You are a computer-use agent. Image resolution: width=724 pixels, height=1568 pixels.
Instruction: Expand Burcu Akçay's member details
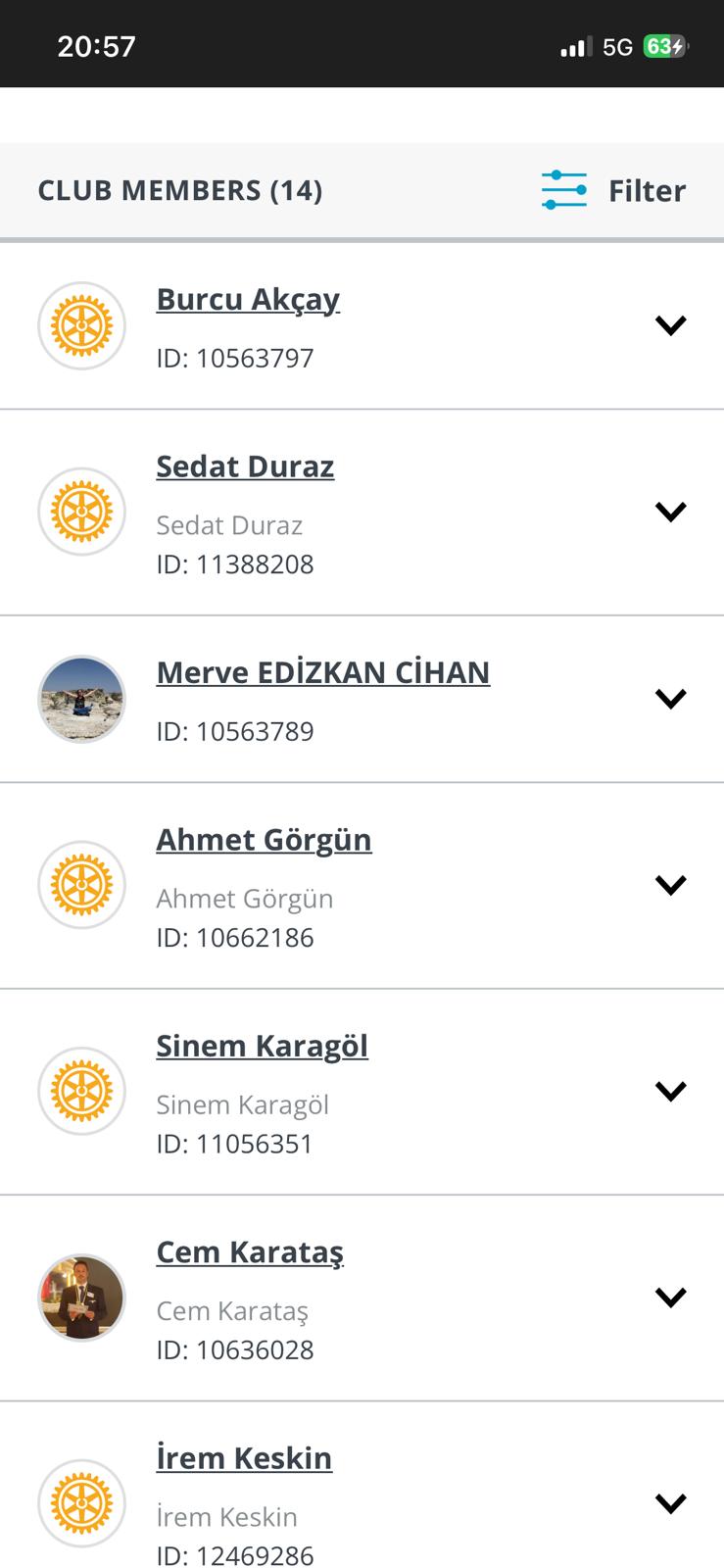tap(670, 325)
